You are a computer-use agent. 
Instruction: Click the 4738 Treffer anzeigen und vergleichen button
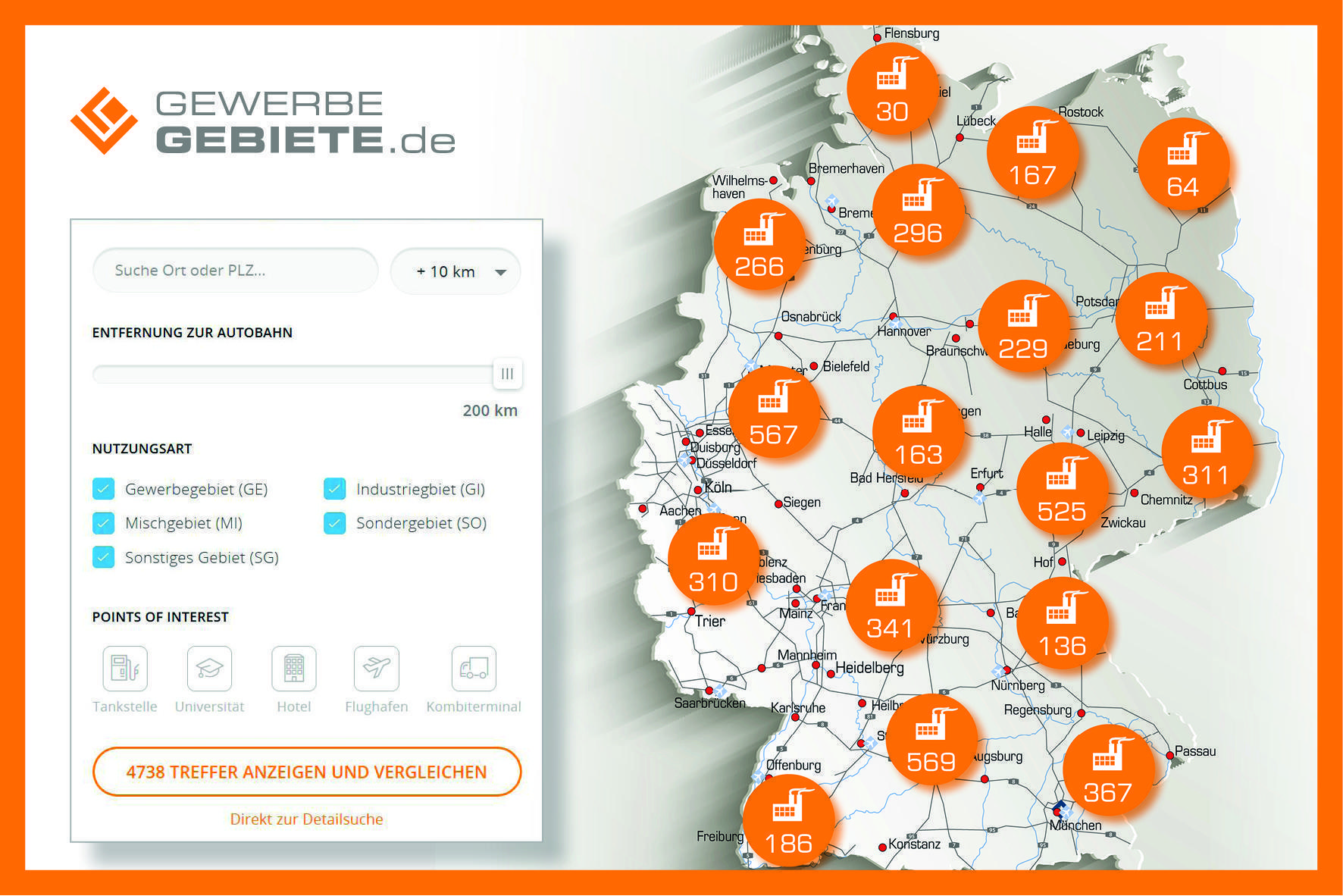coord(307,772)
